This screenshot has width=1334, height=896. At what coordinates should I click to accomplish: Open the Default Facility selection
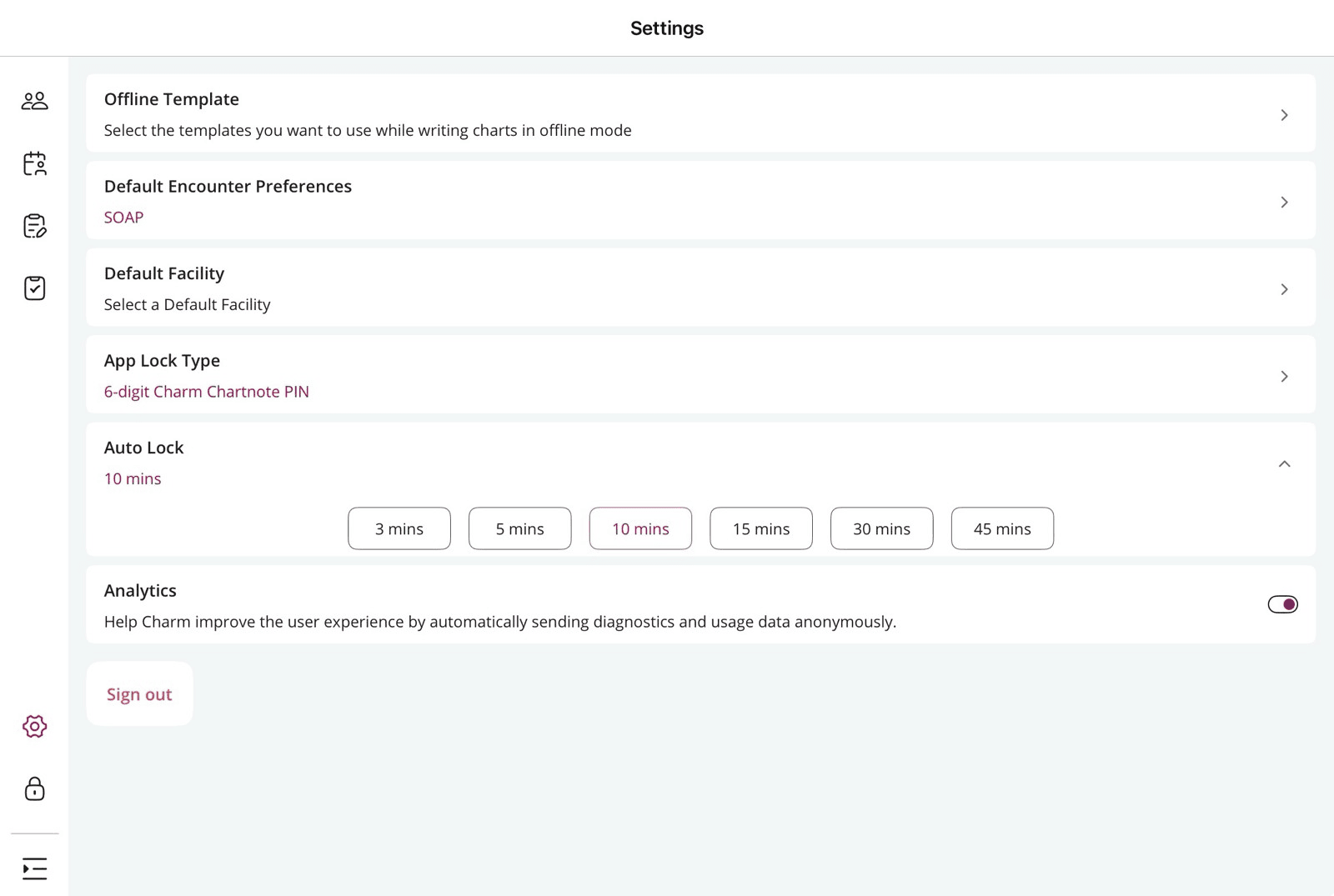click(1284, 289)
